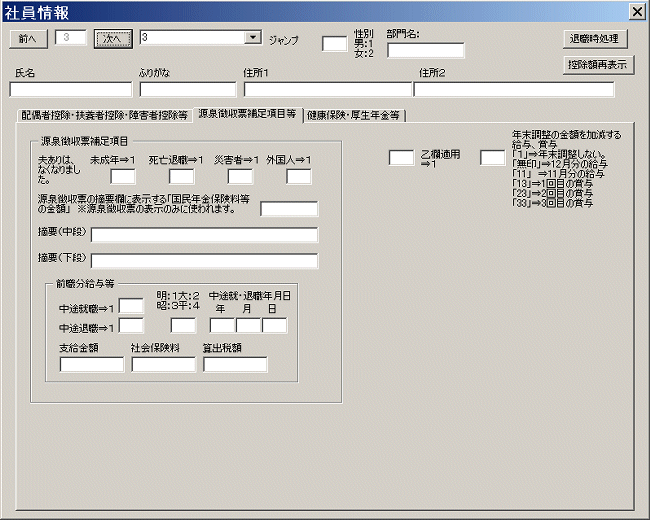Click the 摘要(下段) text field
Image resolution: width=650 pixels, height=520 pixels.
[204, 262]
